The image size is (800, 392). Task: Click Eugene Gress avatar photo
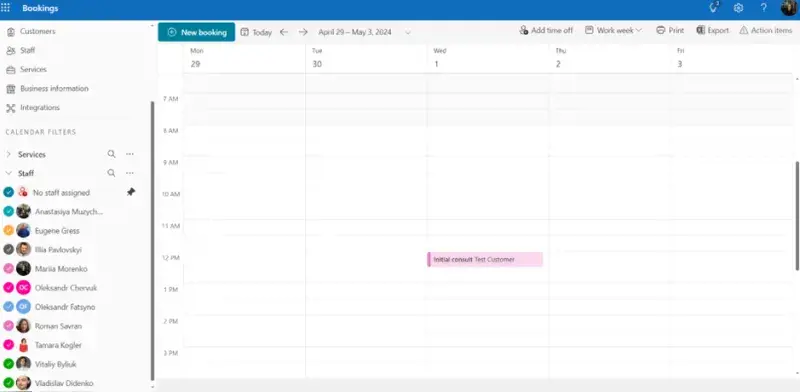tap(23, 230)
